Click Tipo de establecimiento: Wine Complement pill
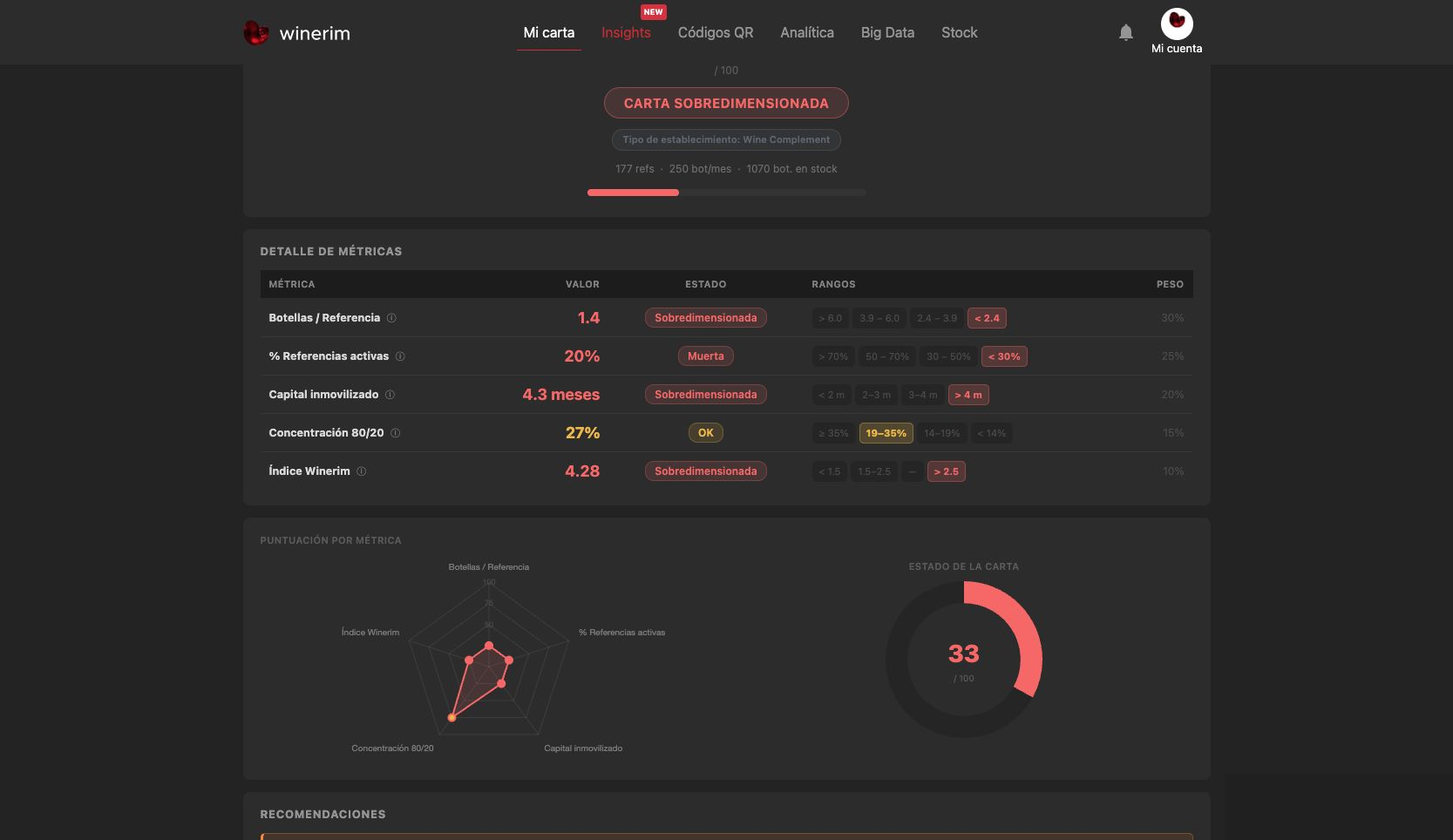Viewport: 1453px width, 840px height. 726,139
